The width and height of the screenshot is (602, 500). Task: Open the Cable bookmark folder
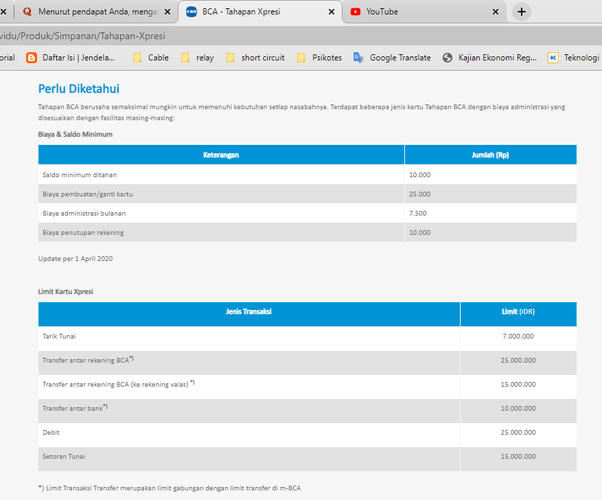click(x=150, y=58)
